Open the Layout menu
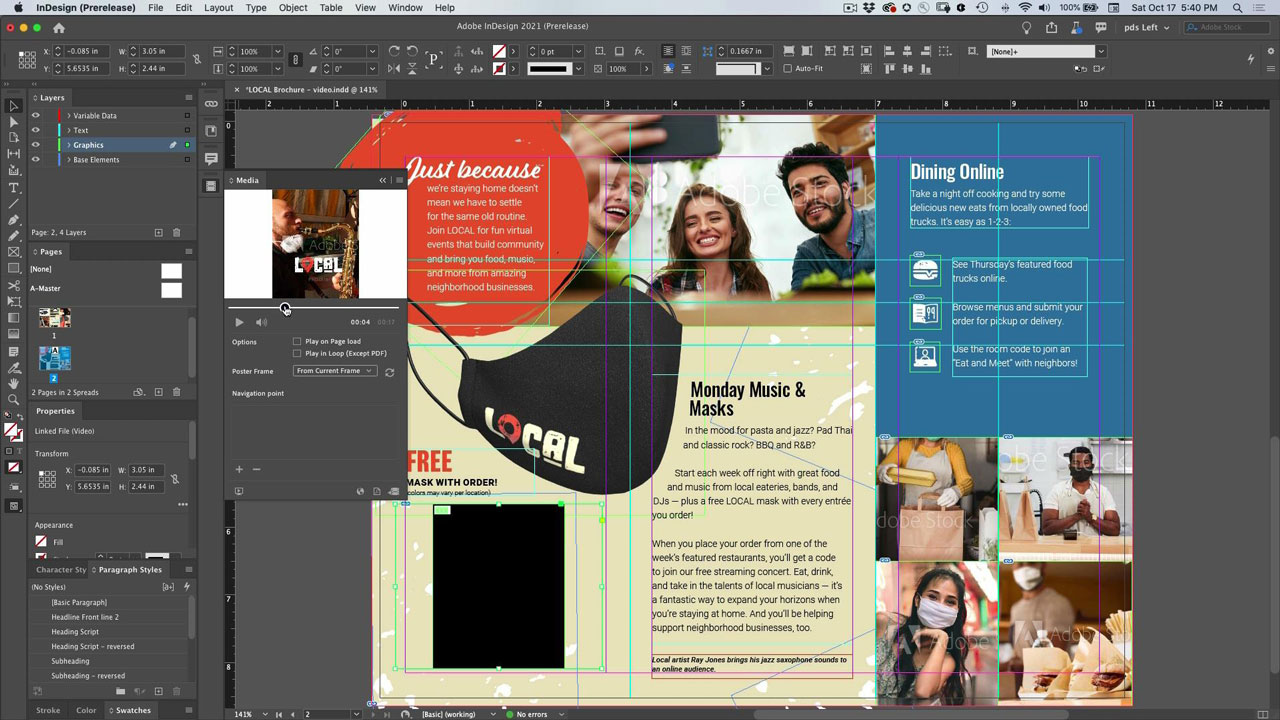The image size is (1280, 720). click(x=218, y=8)
